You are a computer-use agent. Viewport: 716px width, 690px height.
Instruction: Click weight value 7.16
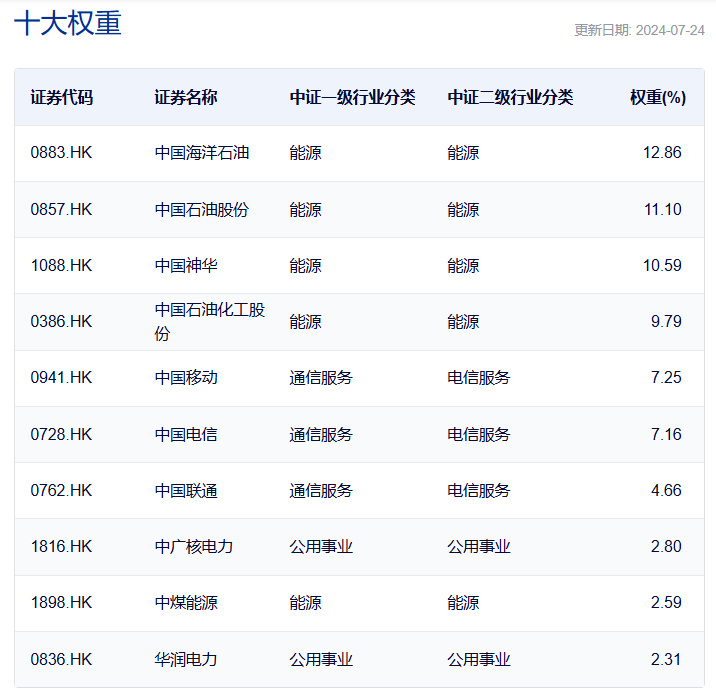pyautogui.click(x=666, y=434)
